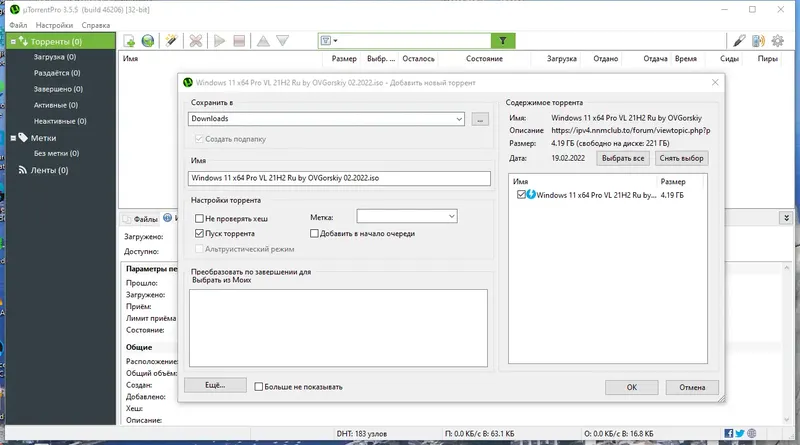
Task: Open the Справка menu
Action: click(95, 25)
